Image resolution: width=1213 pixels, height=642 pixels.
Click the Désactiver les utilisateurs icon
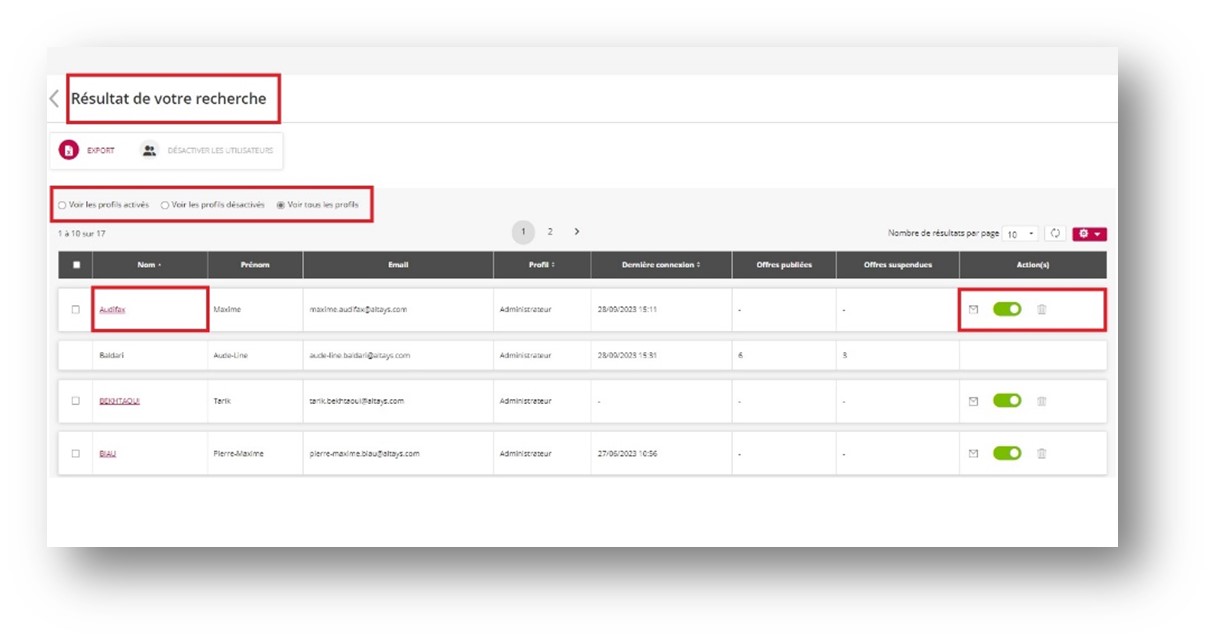point(149,150)
